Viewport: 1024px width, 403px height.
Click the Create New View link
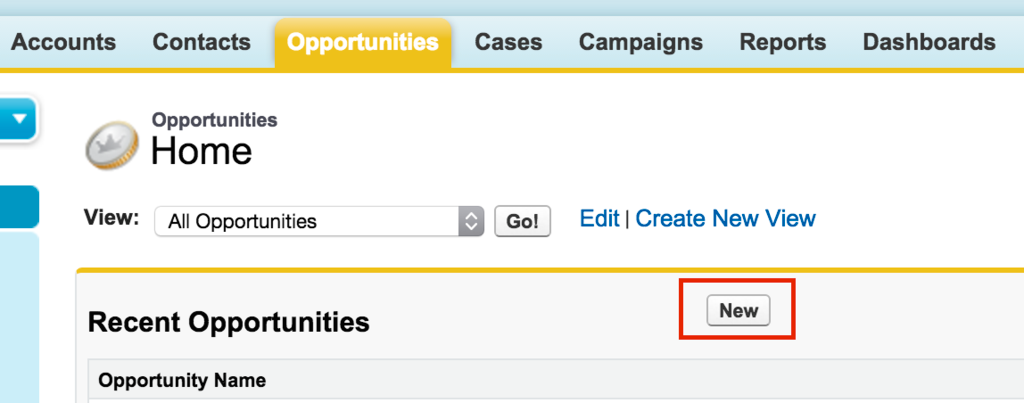click(x=726, y=218)
